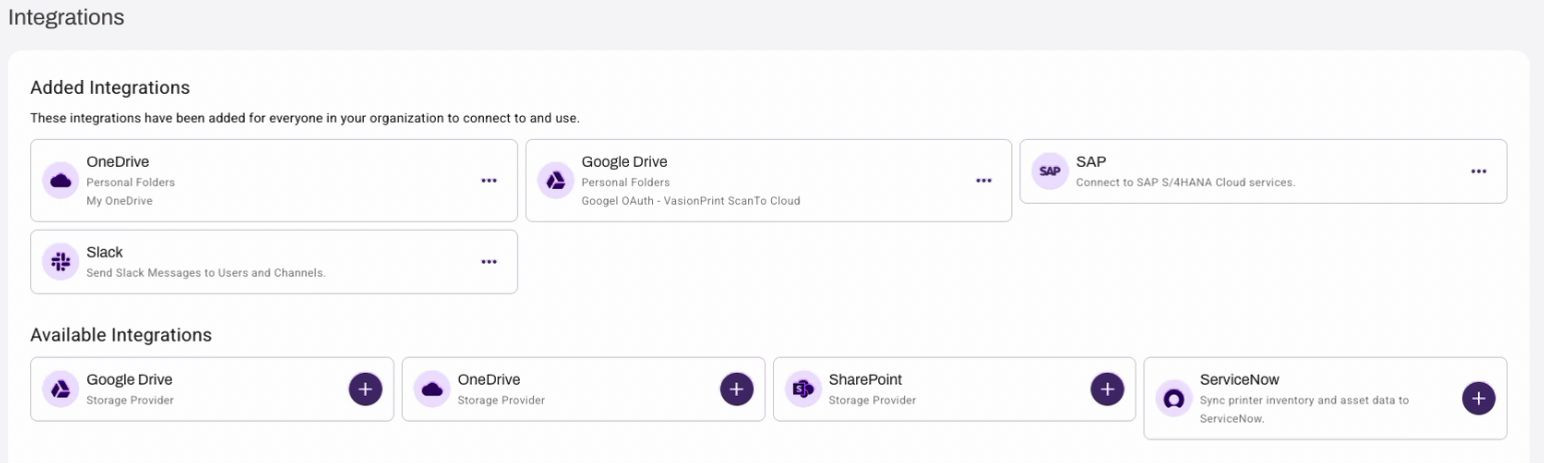The image size is (1544, 463).
Task: Add the OneDrive storage provider integration
Action: pos(736,389)
